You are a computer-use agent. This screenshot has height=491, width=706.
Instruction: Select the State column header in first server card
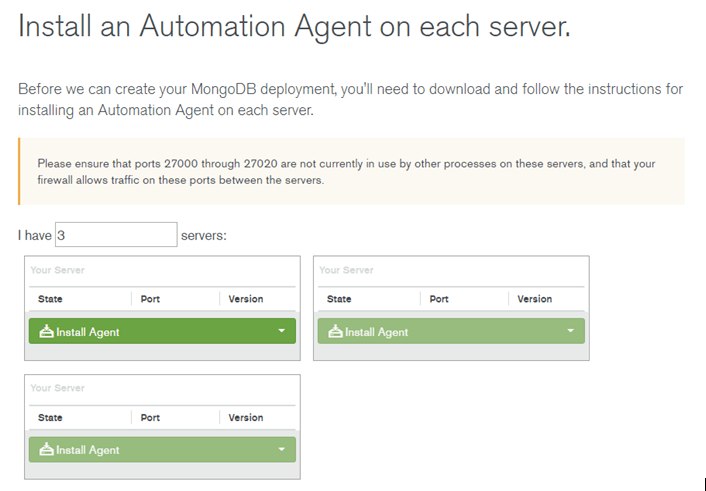(50, 299)
